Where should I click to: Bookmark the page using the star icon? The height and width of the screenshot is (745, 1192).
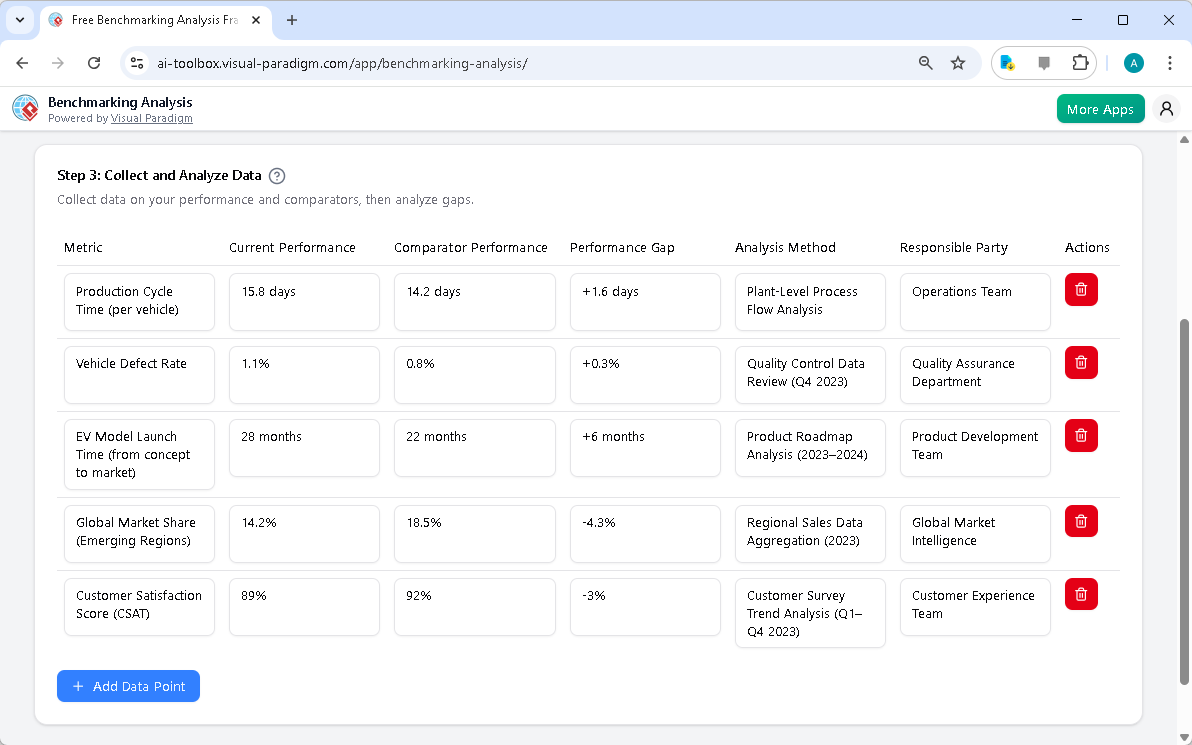(x=958, y=62)
